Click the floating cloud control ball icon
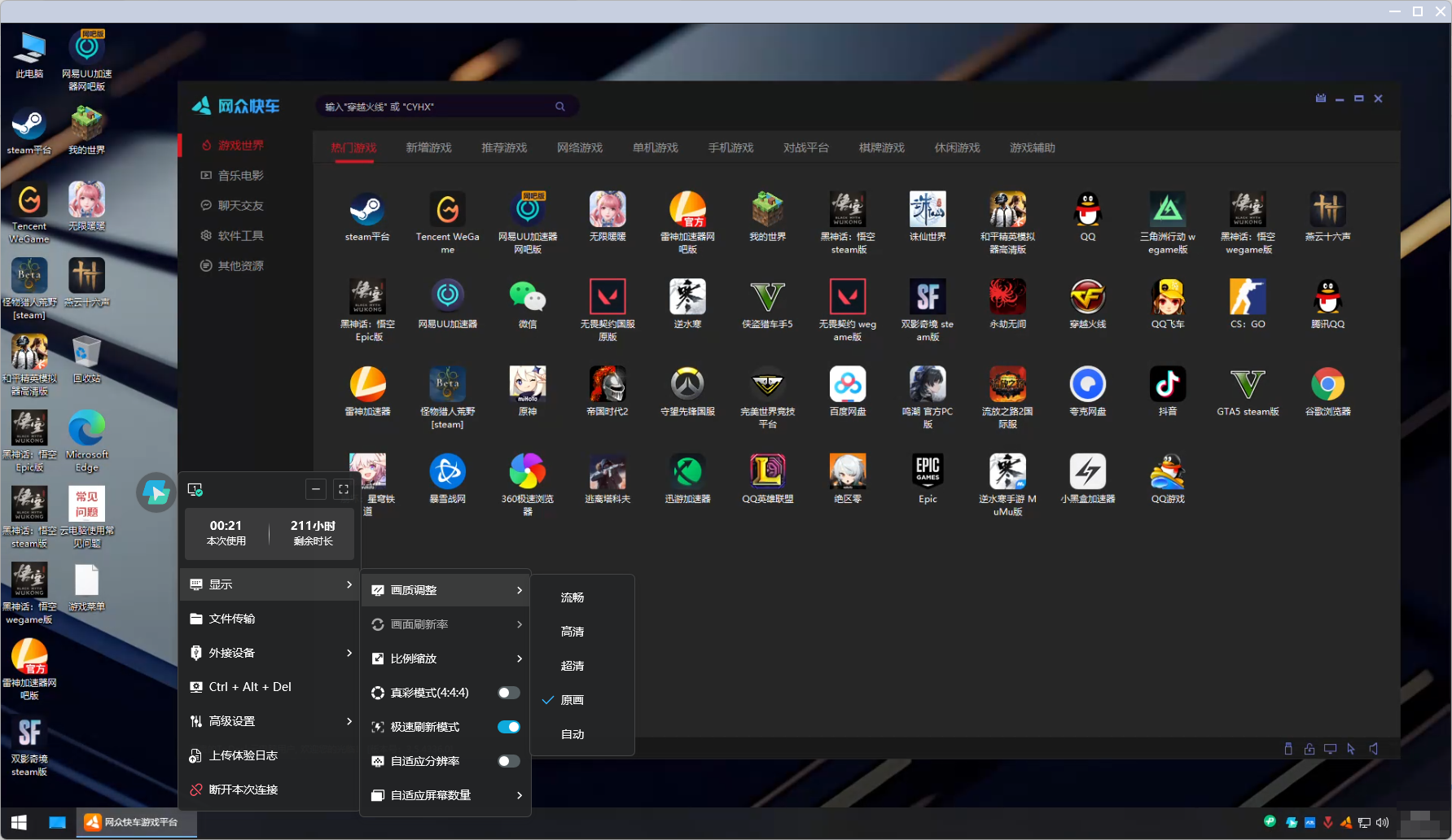Screen dimensions: 1452x840 pyautogui.click(x=156, y=492)
